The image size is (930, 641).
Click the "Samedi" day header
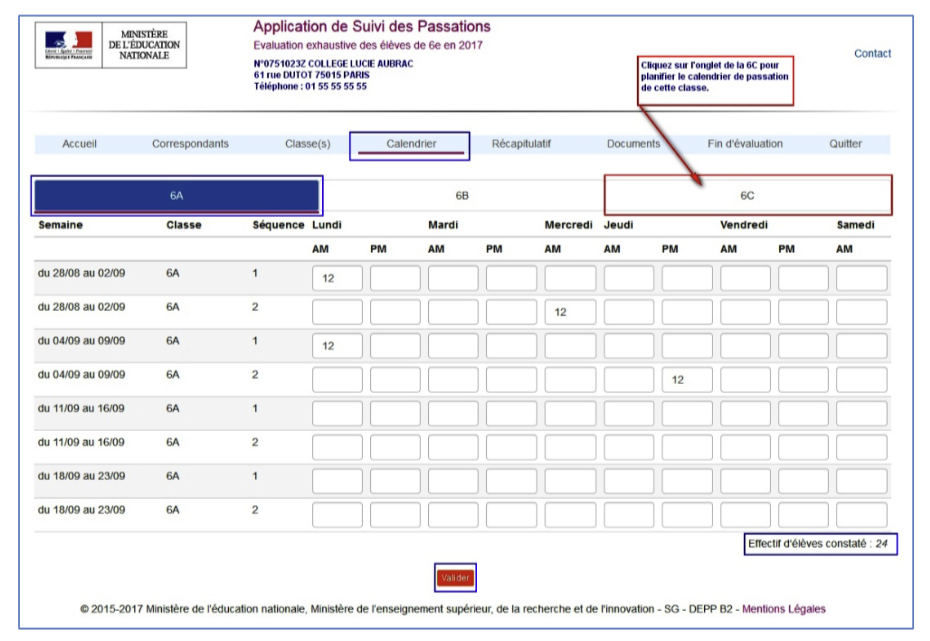click(855, 225)
